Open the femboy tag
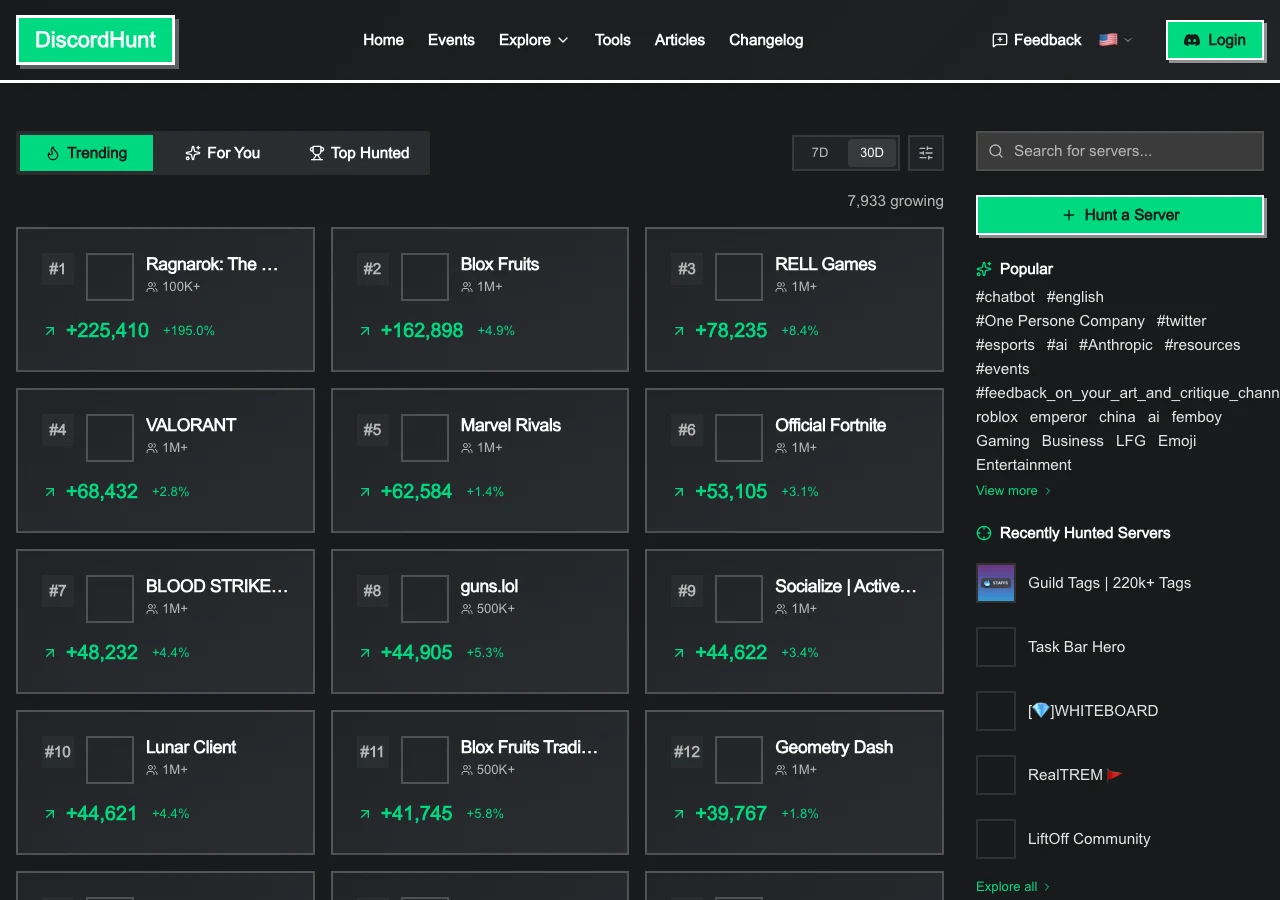Image resolution: width=1280 pixels, height=900 pixels. (1197, 417)
